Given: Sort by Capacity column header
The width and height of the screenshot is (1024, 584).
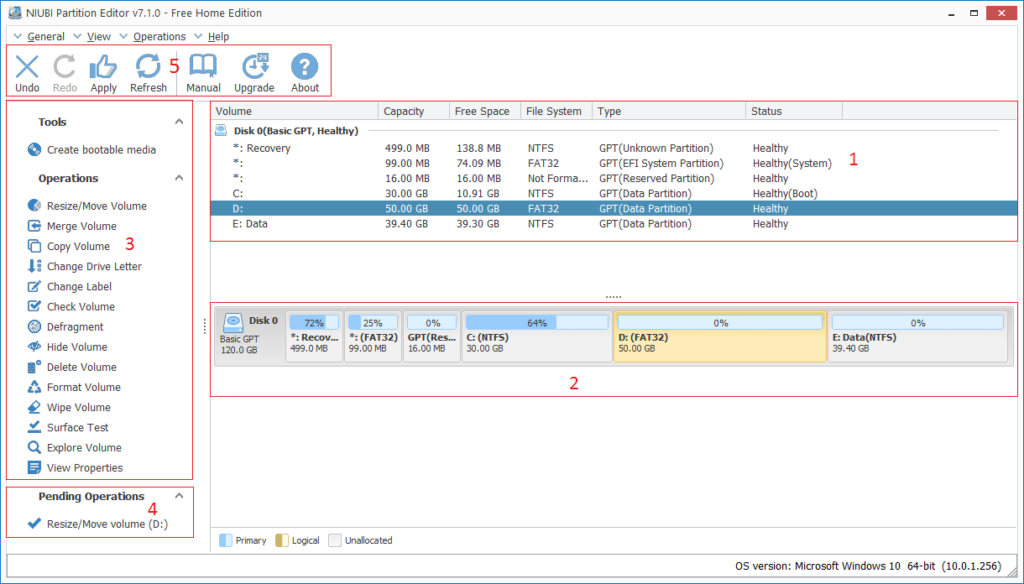Looking at the screenshot, I should (x=414, y=111).
